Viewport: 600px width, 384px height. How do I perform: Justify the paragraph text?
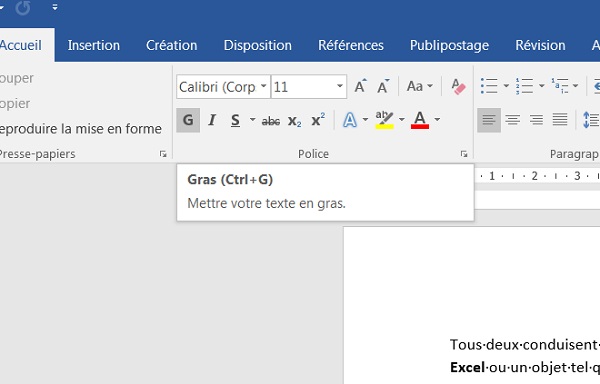pos(560,120)
